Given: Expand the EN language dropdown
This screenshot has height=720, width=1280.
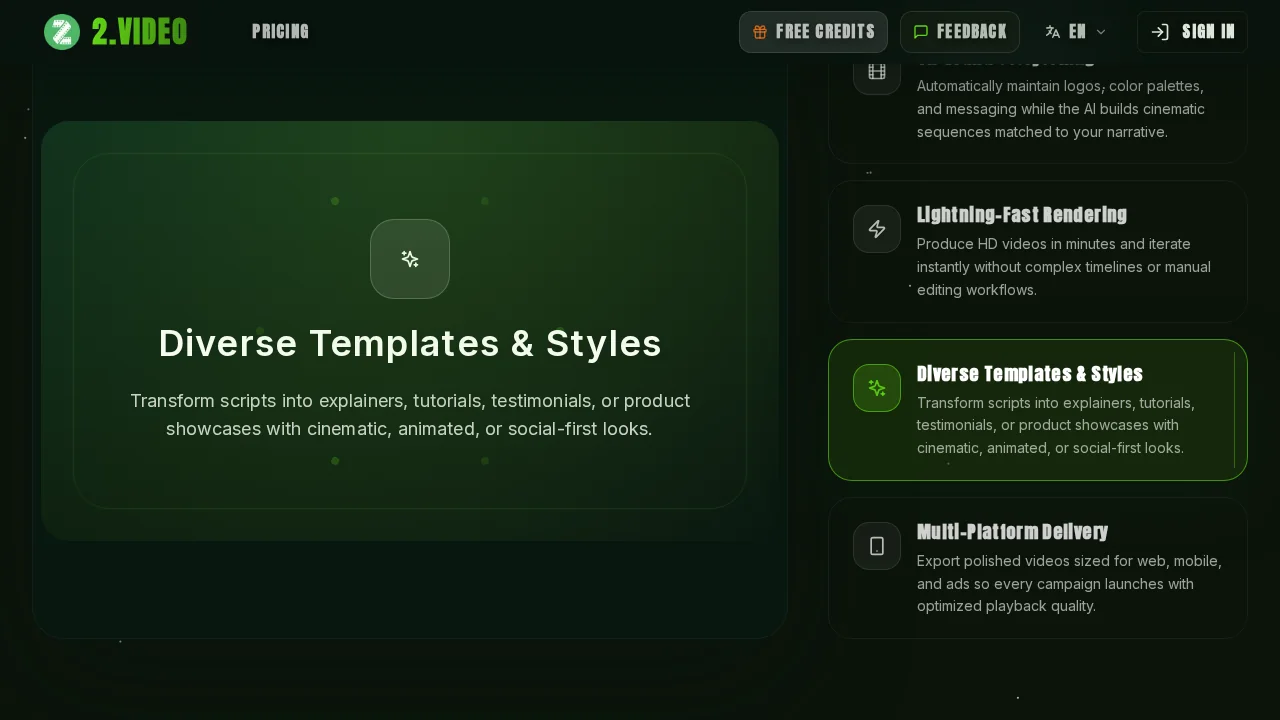Looking at the screenshot, I should pyautogui.click(x=1076, y=31).
